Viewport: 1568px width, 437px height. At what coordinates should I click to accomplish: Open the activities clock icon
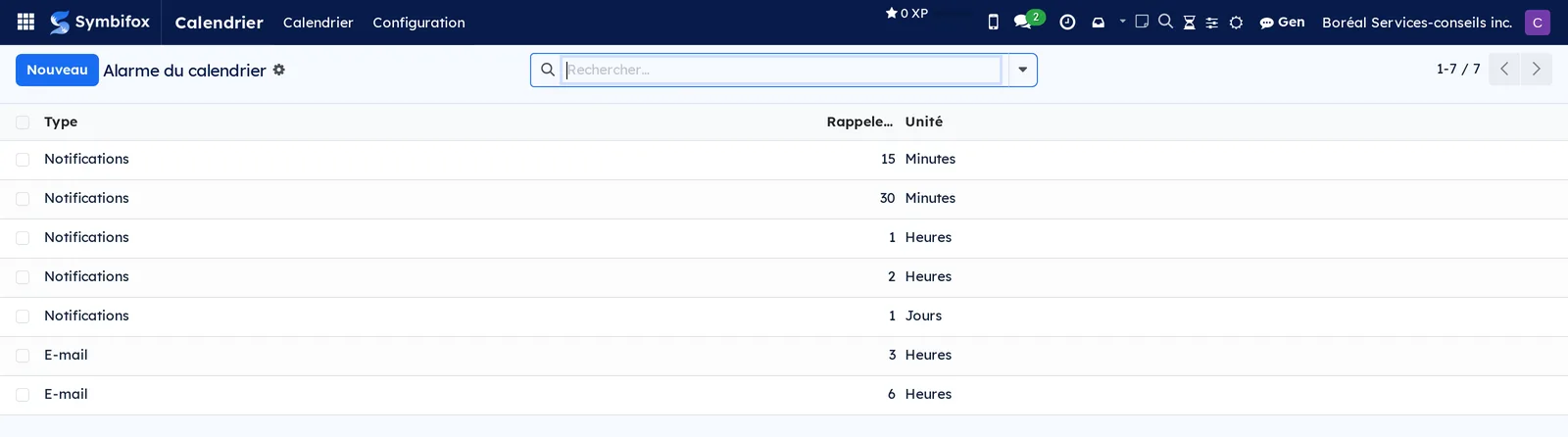point(1067,22)
